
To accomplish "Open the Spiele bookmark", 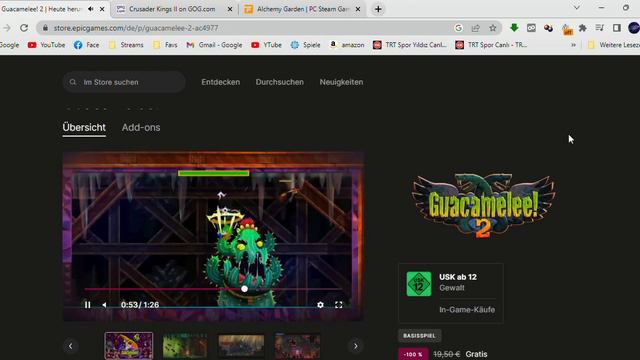I will coord(305,45).
